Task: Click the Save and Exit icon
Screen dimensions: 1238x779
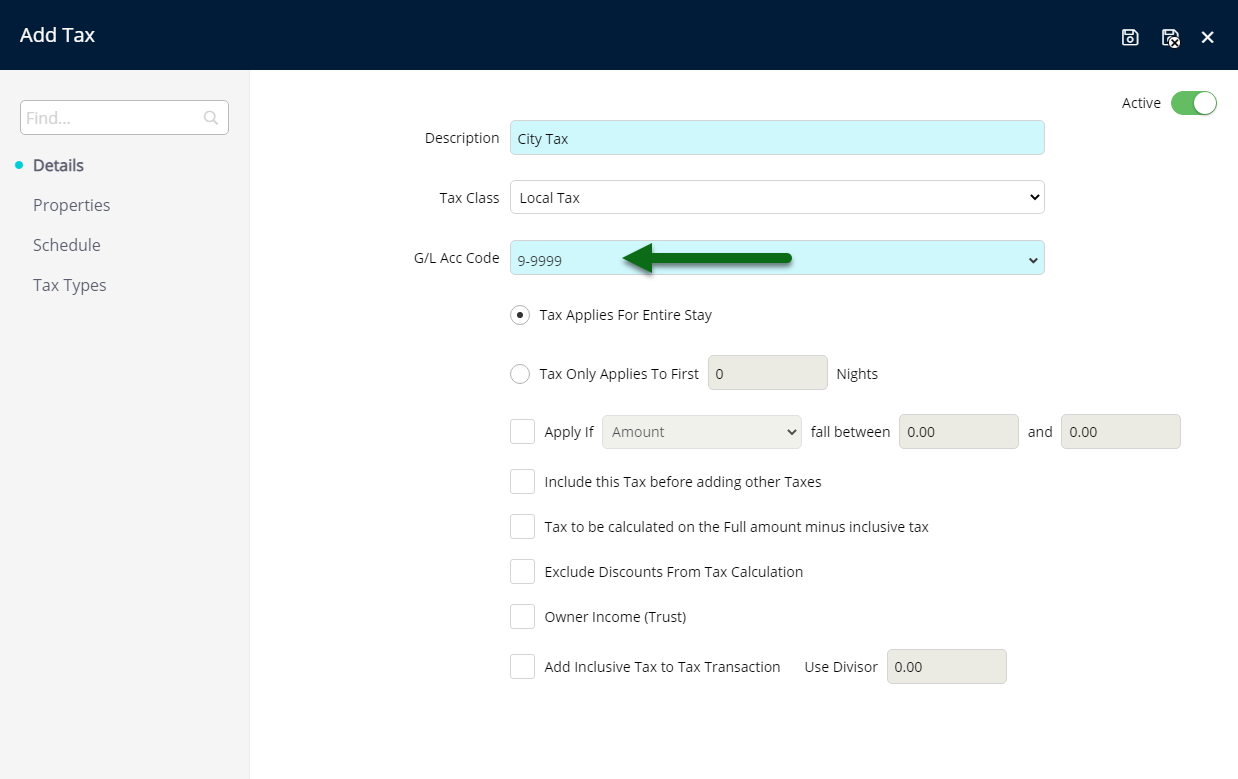Action: tap(1170, 37)
